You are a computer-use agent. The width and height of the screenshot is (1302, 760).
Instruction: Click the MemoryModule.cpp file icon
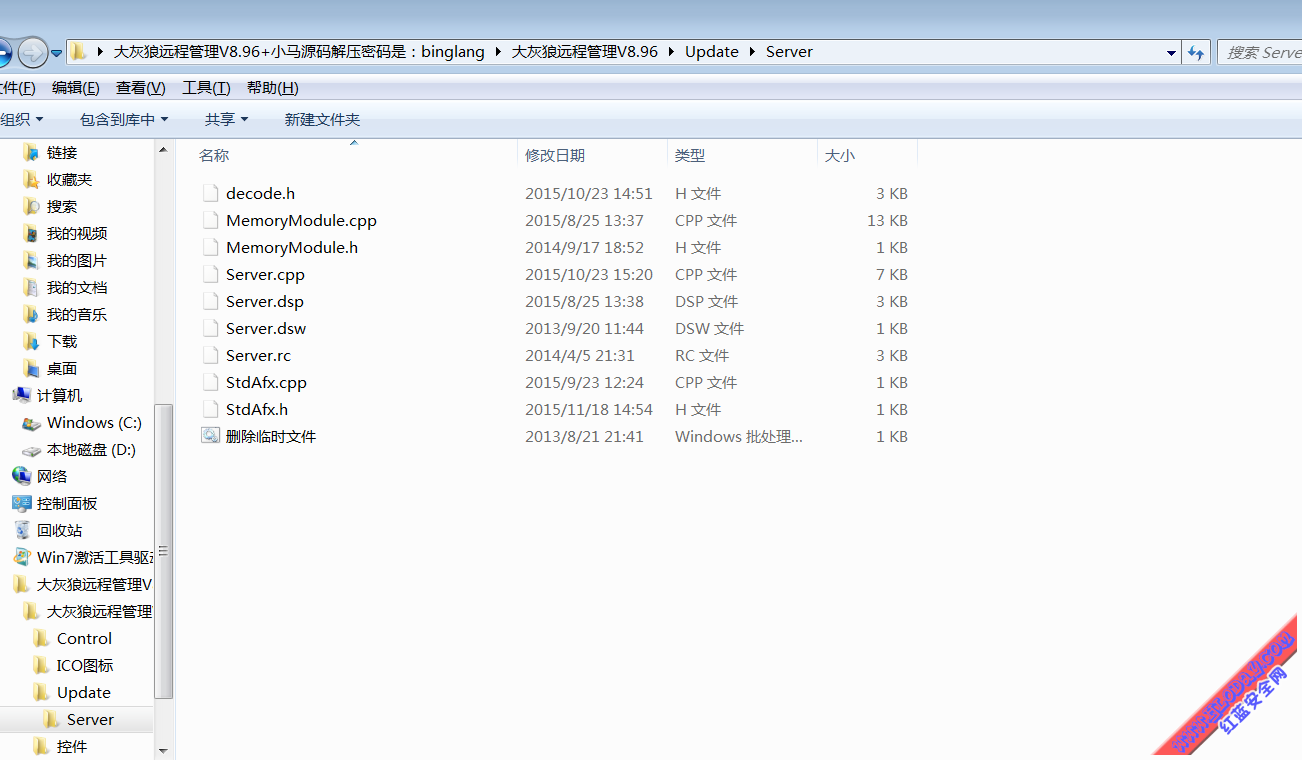pos(209,220)
